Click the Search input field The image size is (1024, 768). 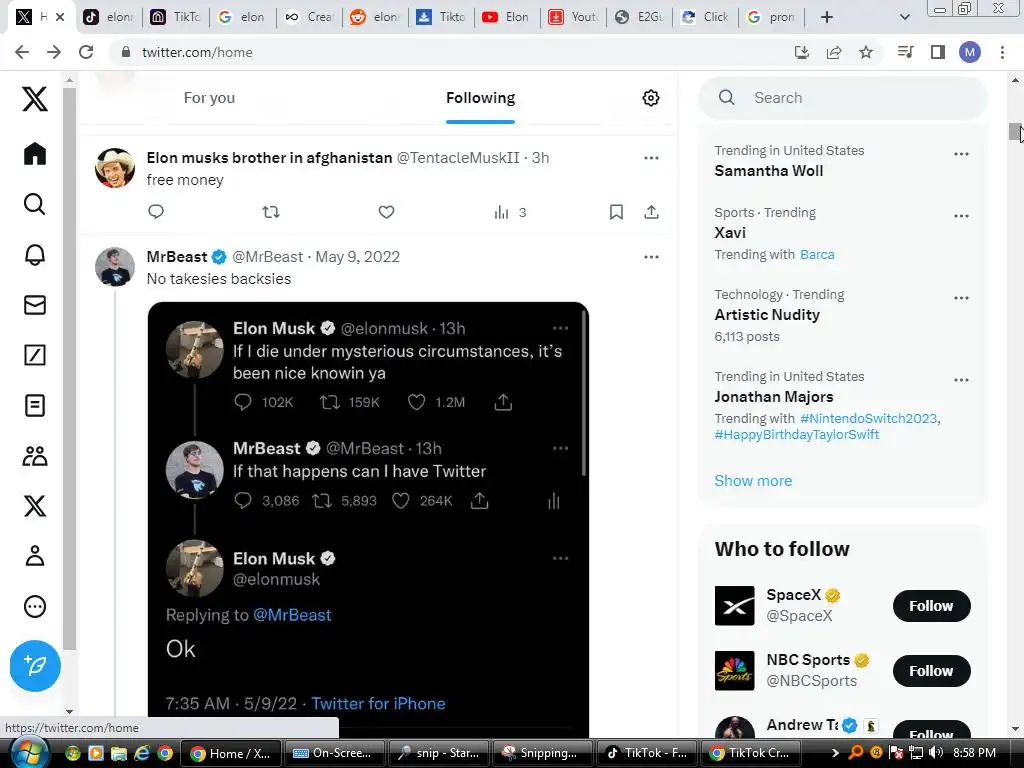tap(842, 98)
